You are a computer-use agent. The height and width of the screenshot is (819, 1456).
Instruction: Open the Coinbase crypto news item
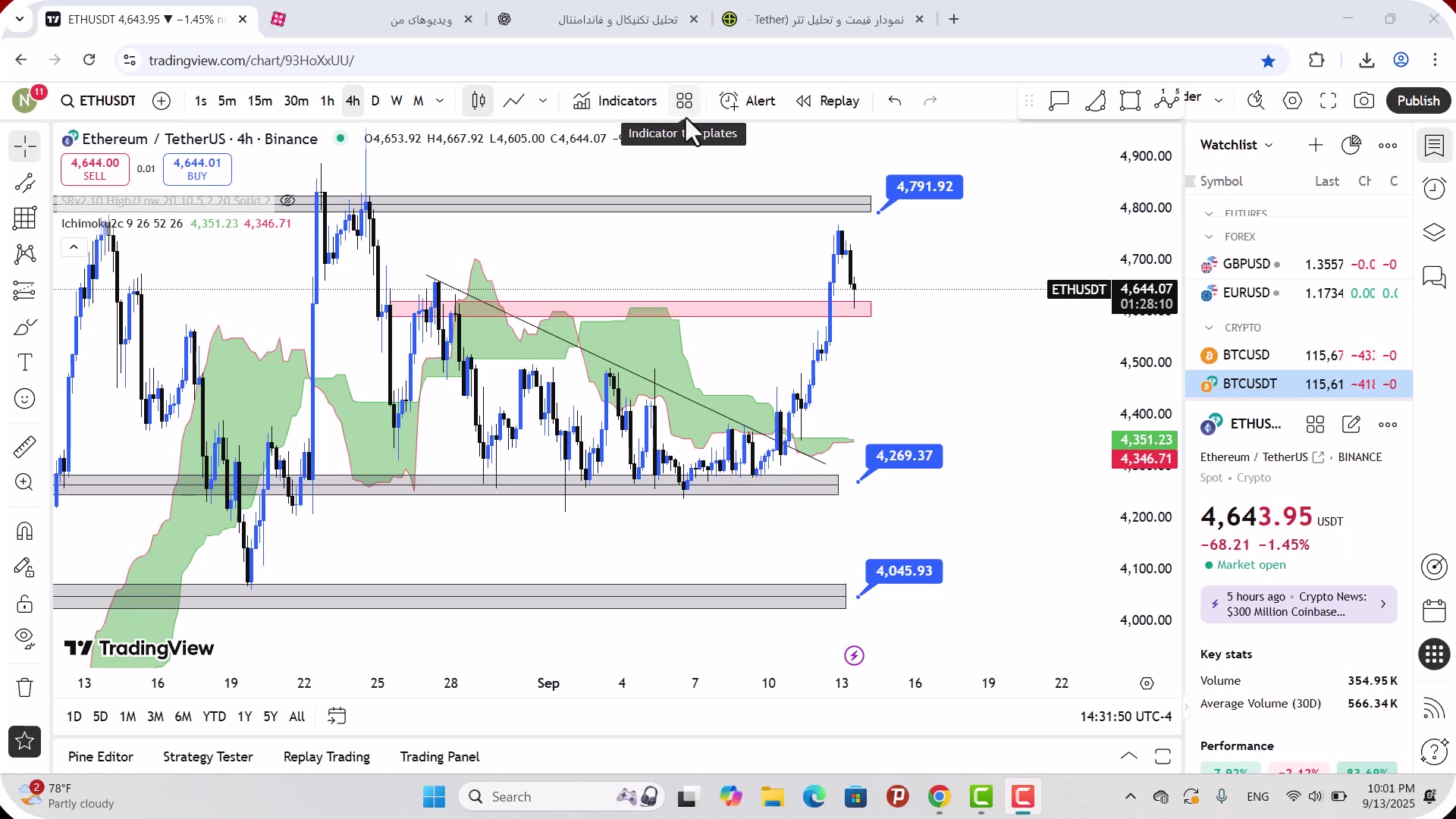click(1298, 604)
